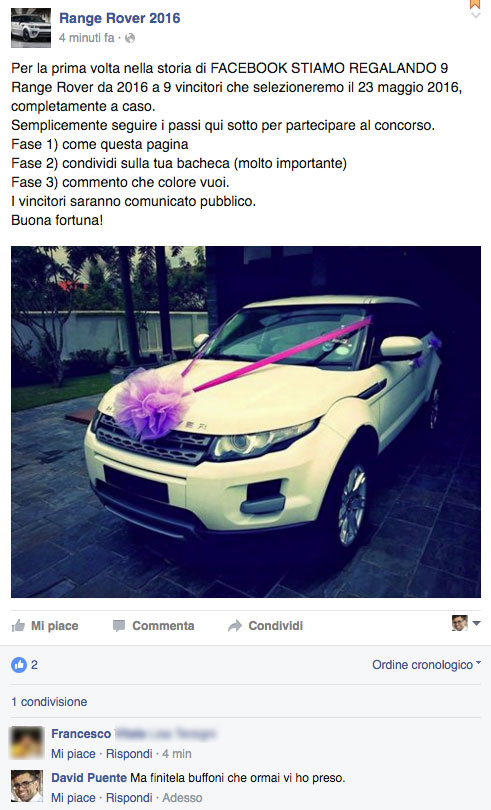
Task: Expand the Ordine cronologico sorting menu
Action: 426,665
